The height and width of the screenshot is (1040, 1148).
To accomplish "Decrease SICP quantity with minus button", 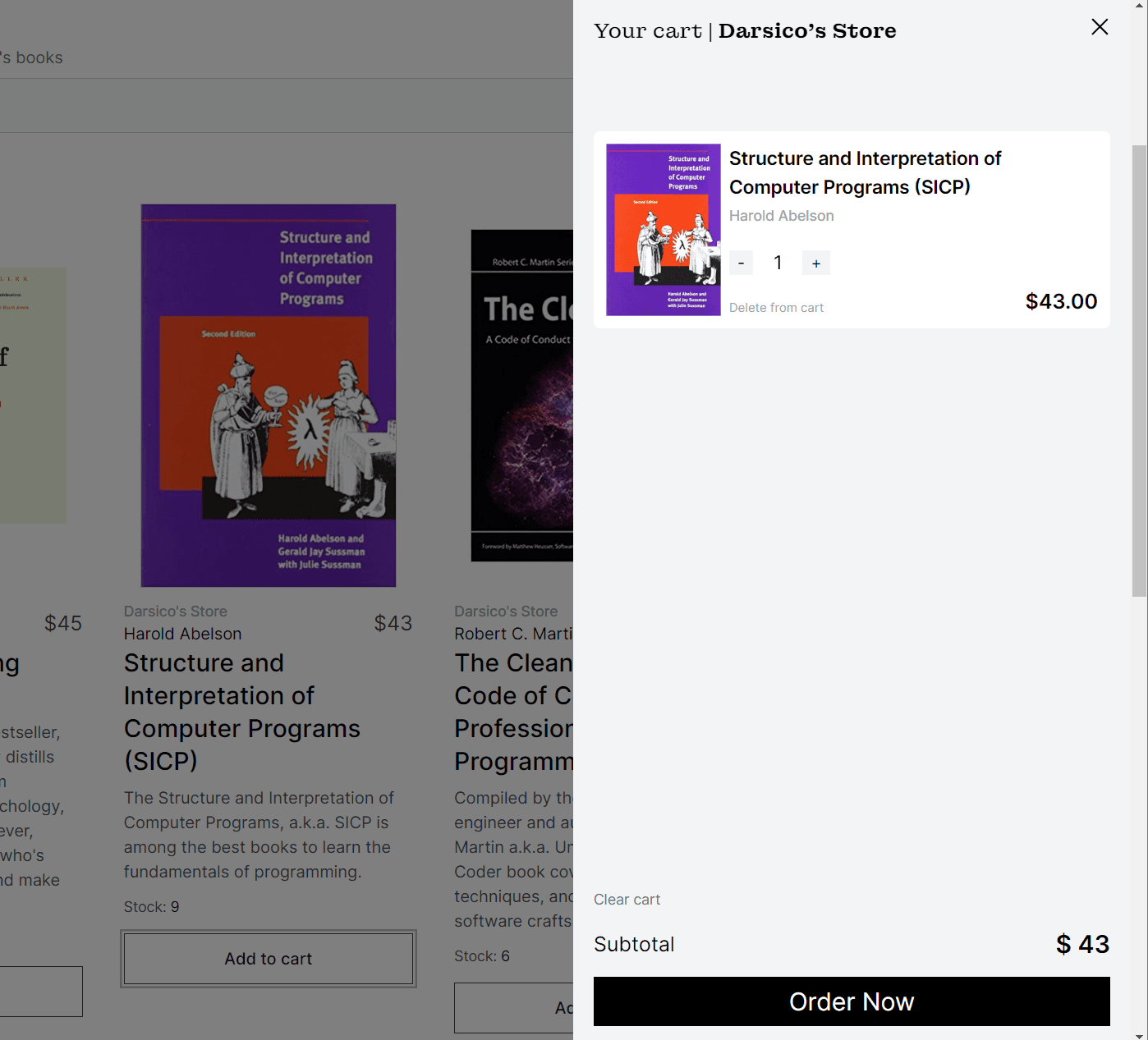I will [x=741, y=263].
